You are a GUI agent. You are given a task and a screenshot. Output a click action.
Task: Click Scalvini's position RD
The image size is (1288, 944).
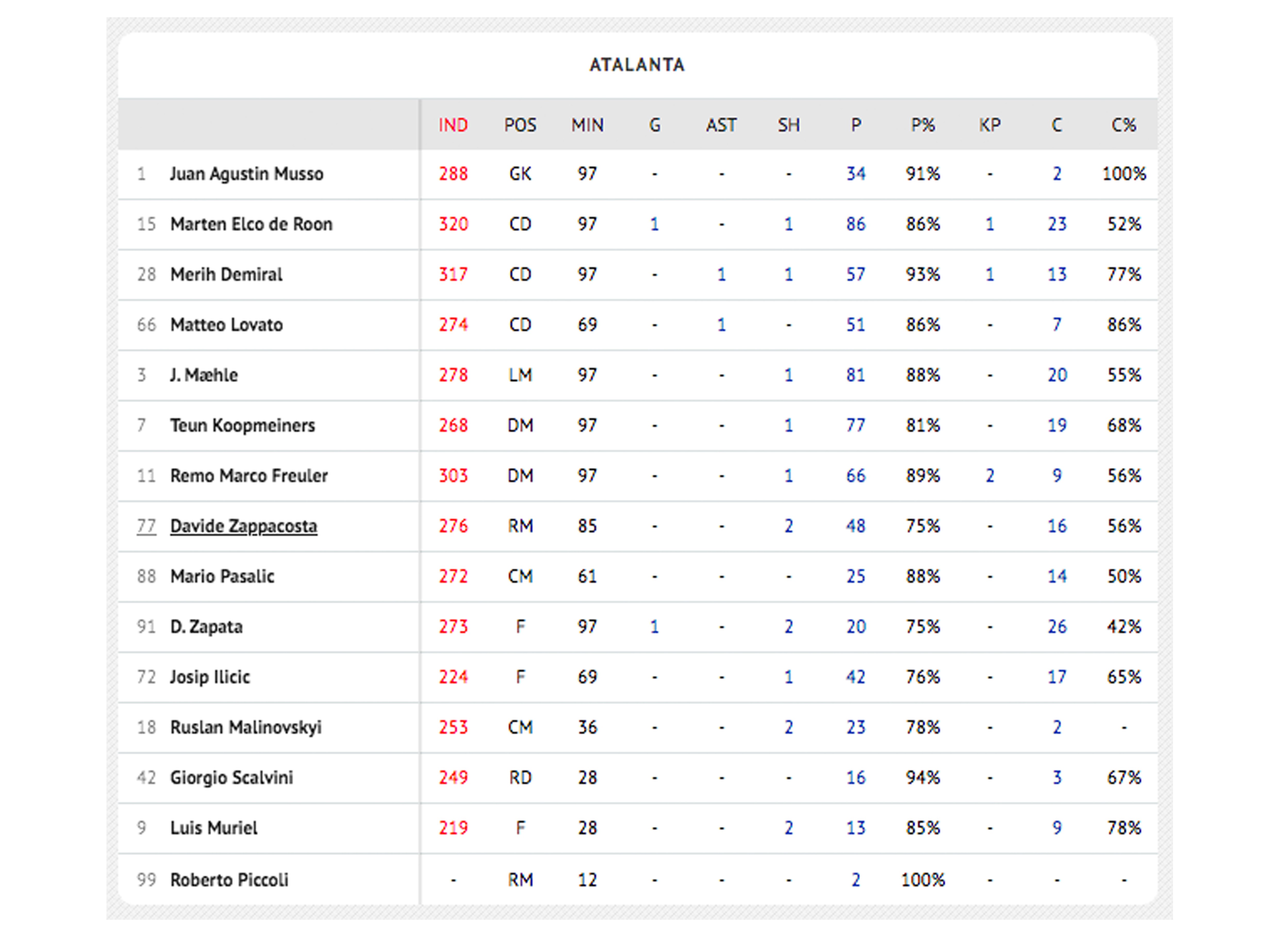pos(520,778)
